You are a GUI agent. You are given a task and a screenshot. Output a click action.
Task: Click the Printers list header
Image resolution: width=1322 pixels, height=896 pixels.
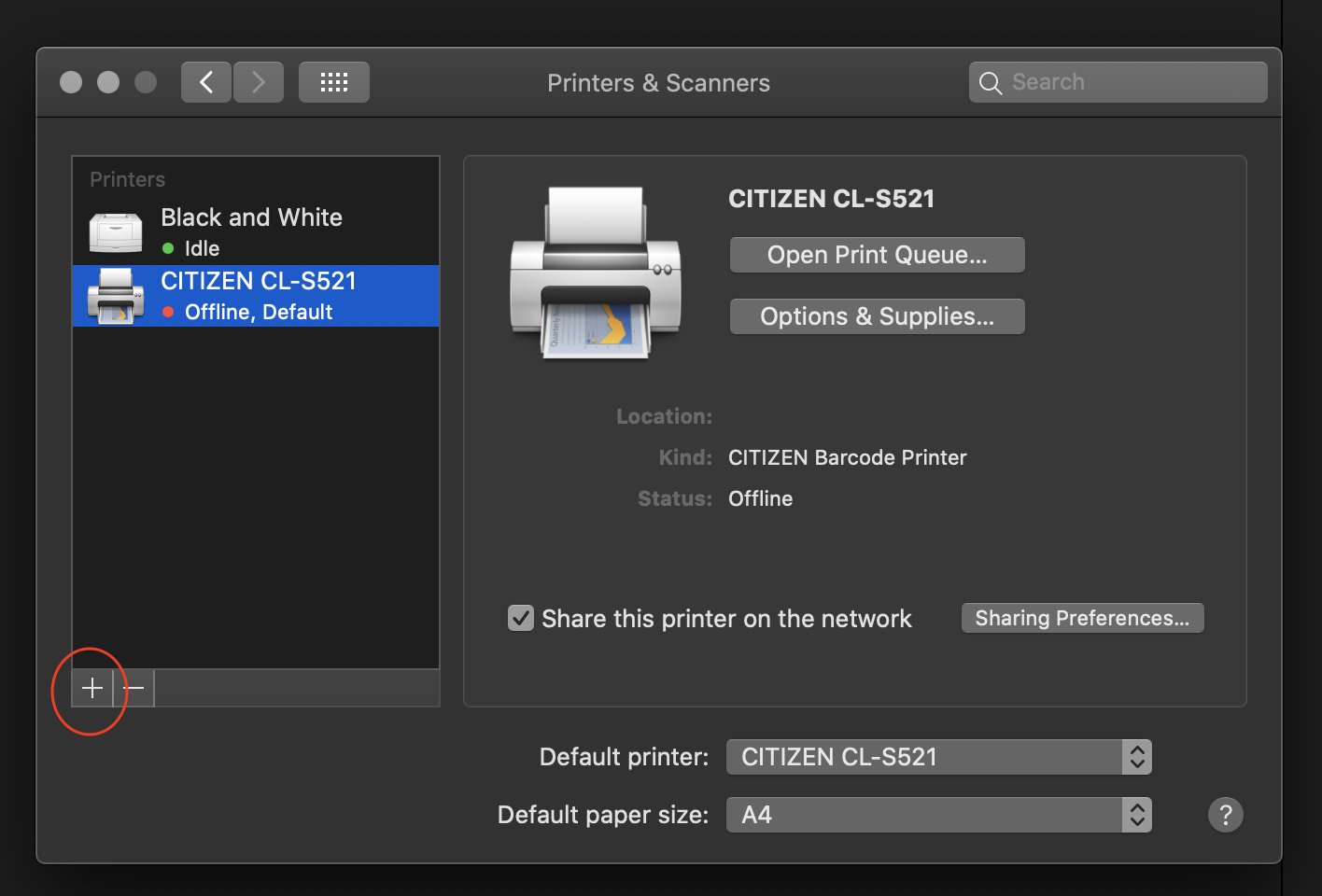click(128, 179)
